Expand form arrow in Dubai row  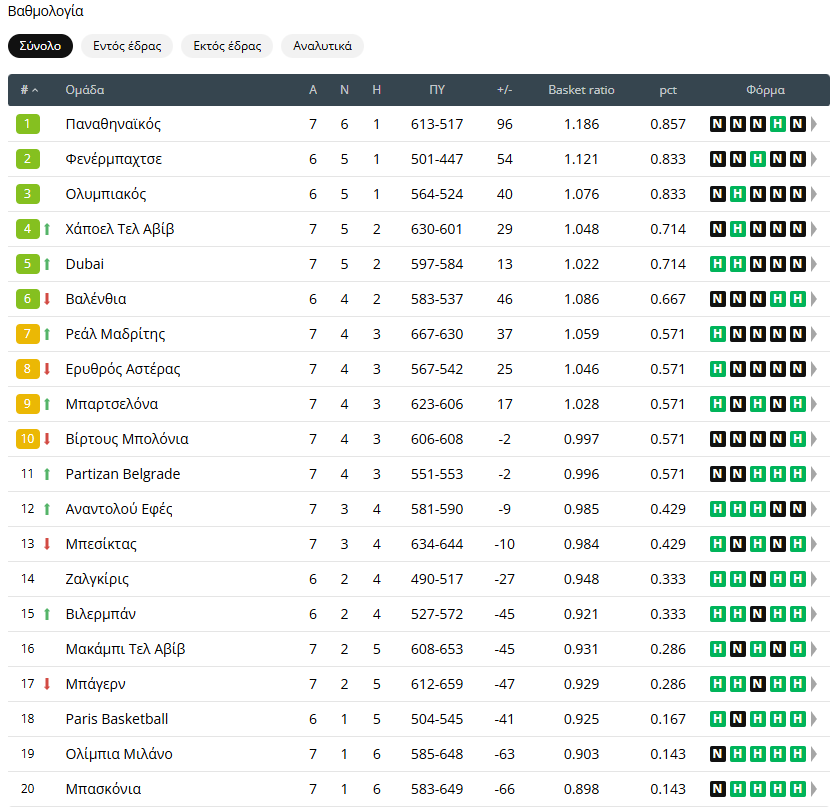[814, 264]
